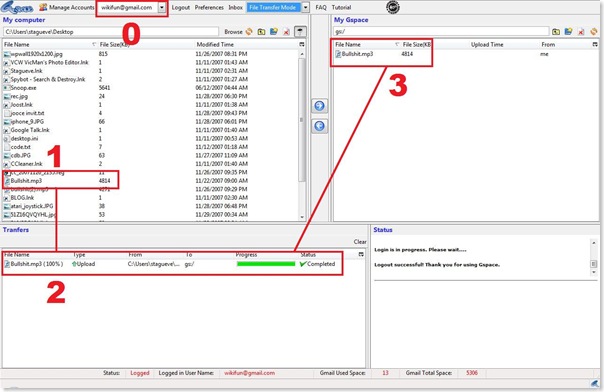Click the green upload progress bar
604x392 pixels.
coord(266,264)
